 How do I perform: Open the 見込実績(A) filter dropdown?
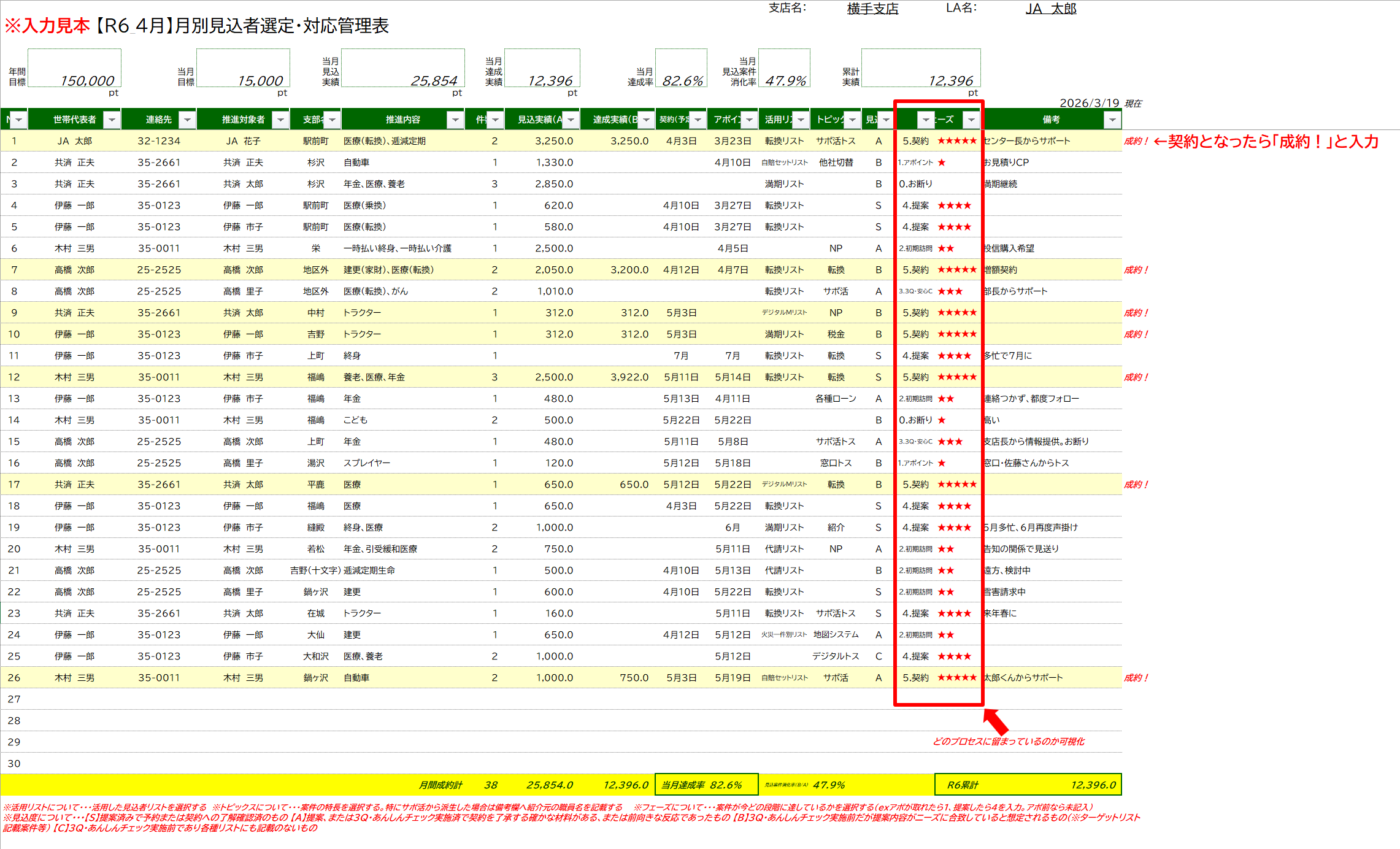click(571, 120)
